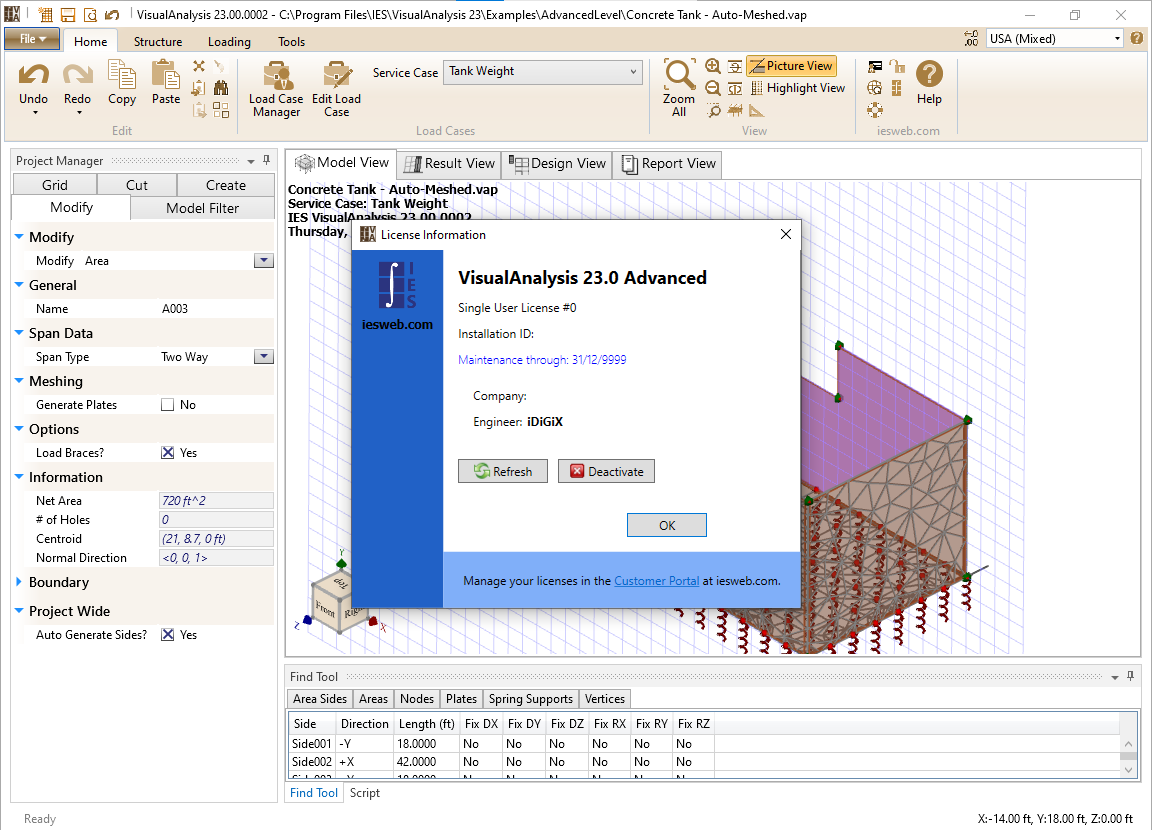
Task: Click the Find Tool scrollbar down arrow
Action: click(1128, 770)
